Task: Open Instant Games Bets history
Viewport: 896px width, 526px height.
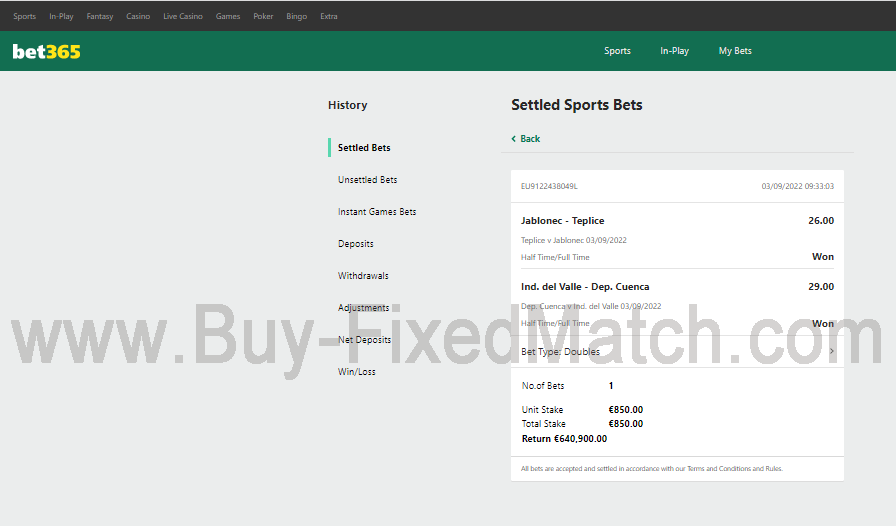Action: [377, 212]
